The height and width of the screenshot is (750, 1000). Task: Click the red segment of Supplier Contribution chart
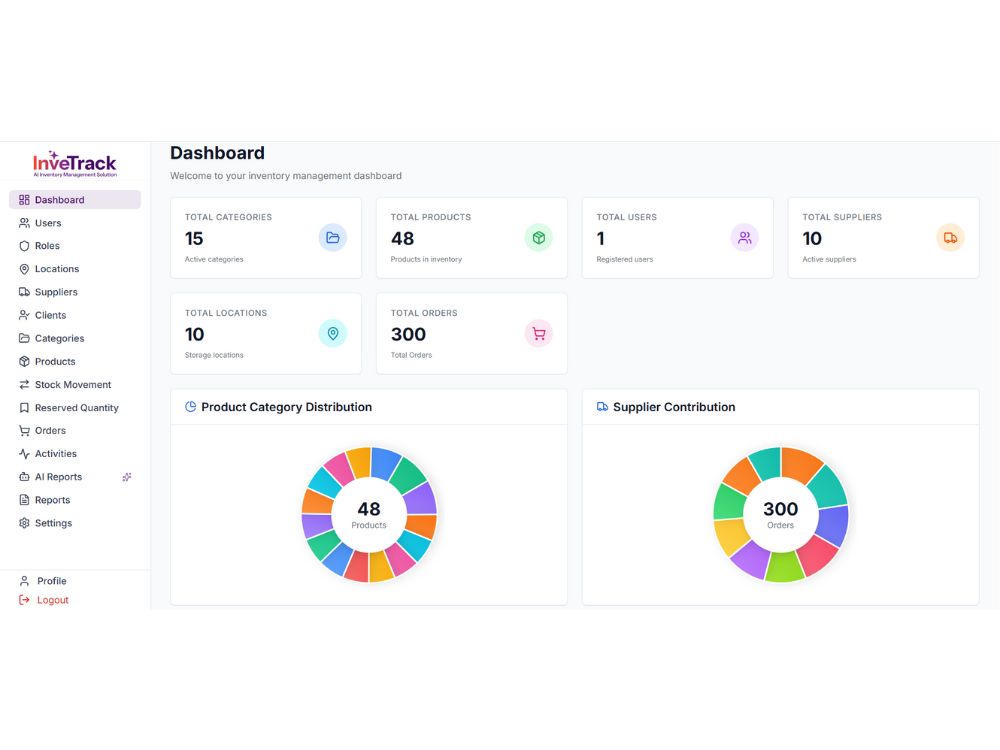click(819, 555)
